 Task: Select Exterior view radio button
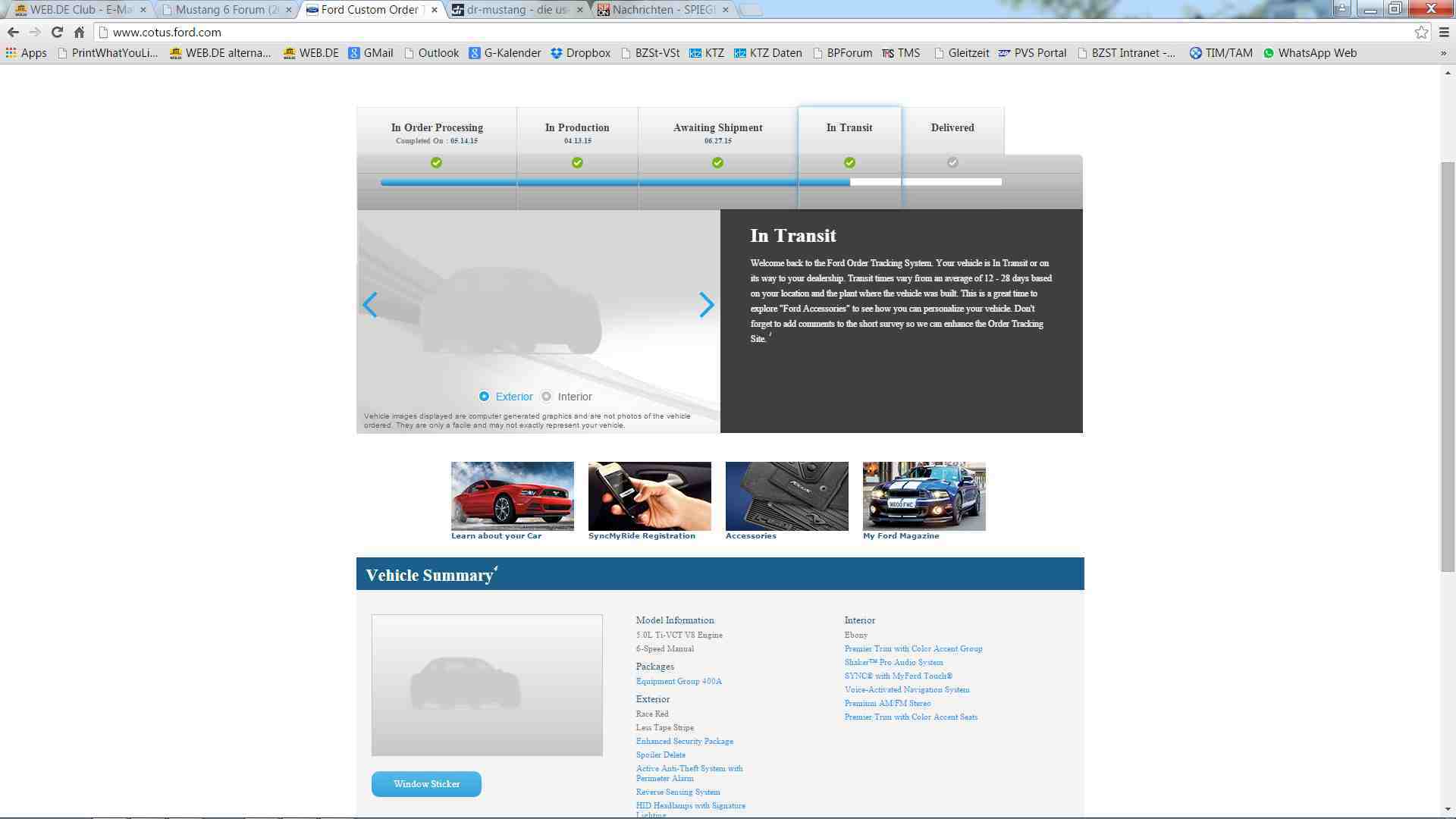484,397
